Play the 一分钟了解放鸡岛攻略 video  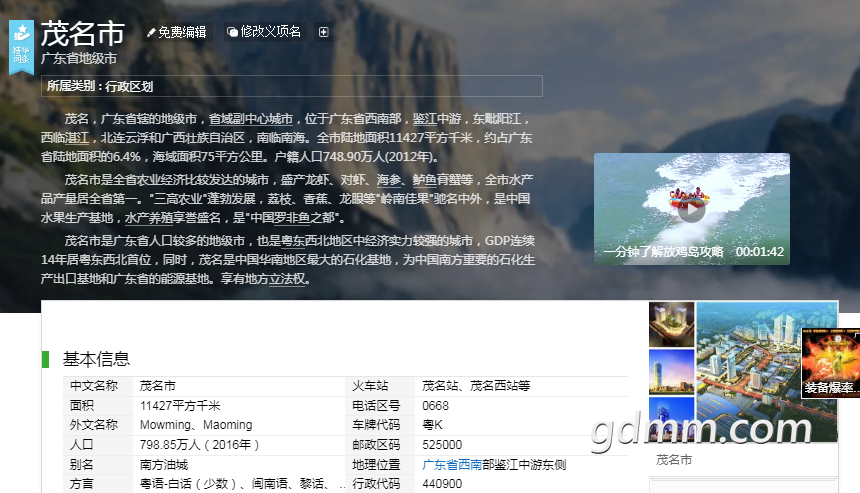click(x=692, y=209)
